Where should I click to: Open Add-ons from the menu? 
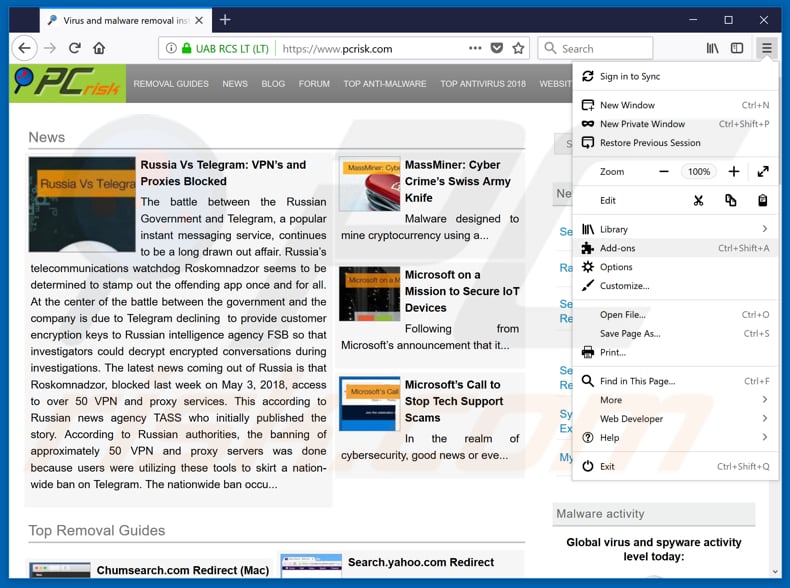point(675,248)
